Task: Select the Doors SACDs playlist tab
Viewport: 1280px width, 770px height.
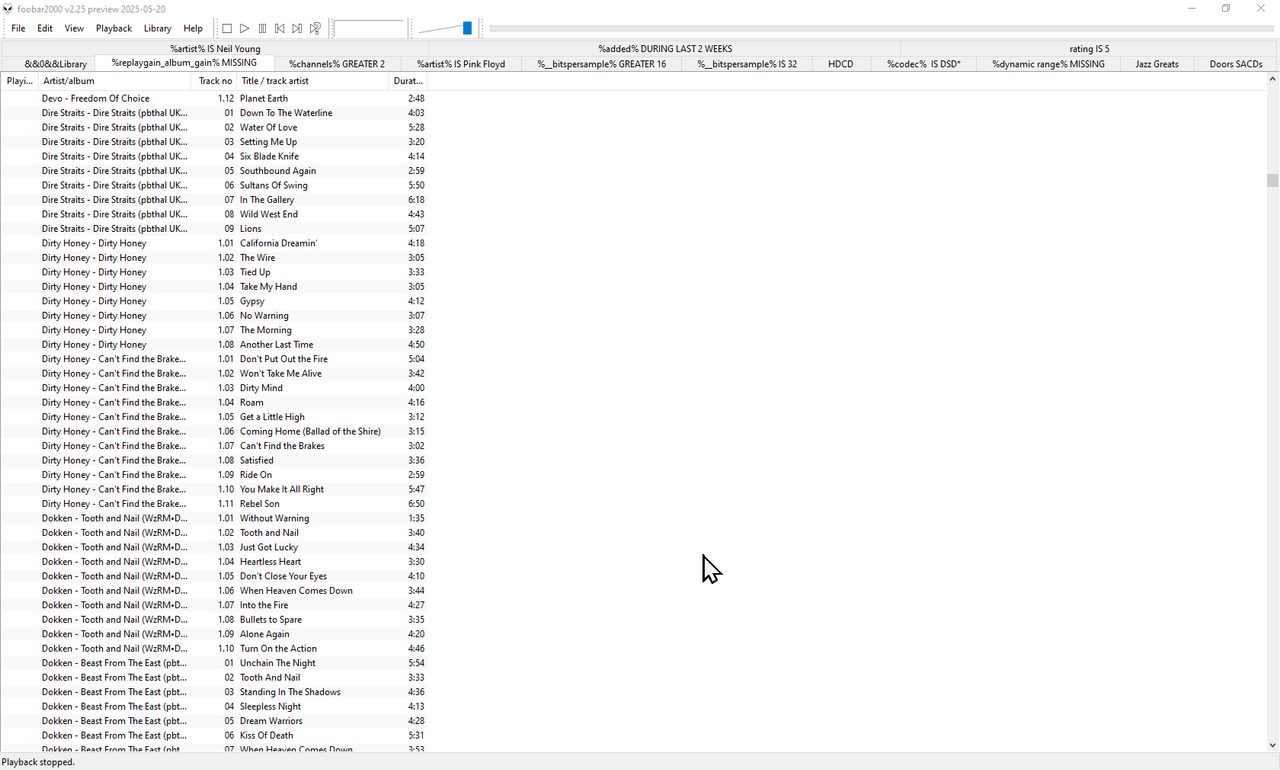Action: [x=1236, y=64]
